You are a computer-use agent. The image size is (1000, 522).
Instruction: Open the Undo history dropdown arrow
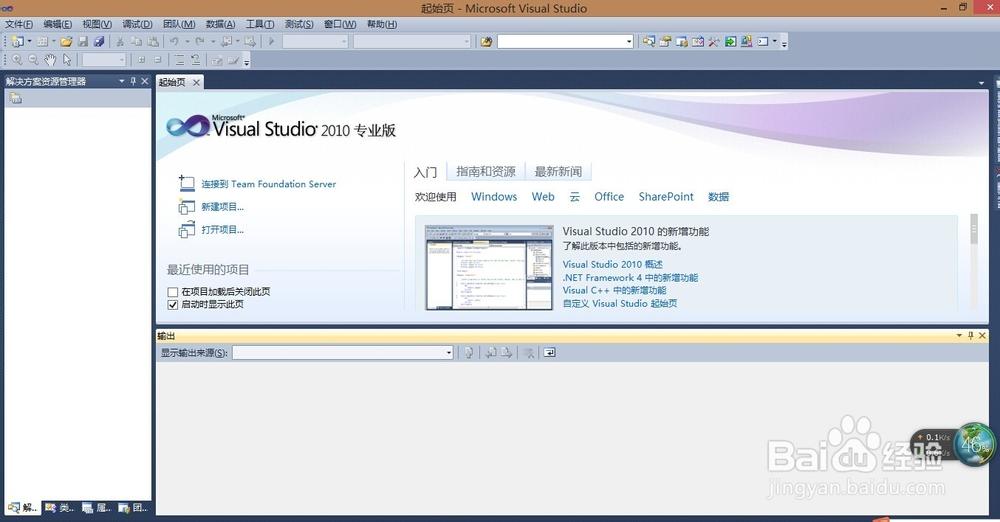[187, 41]
